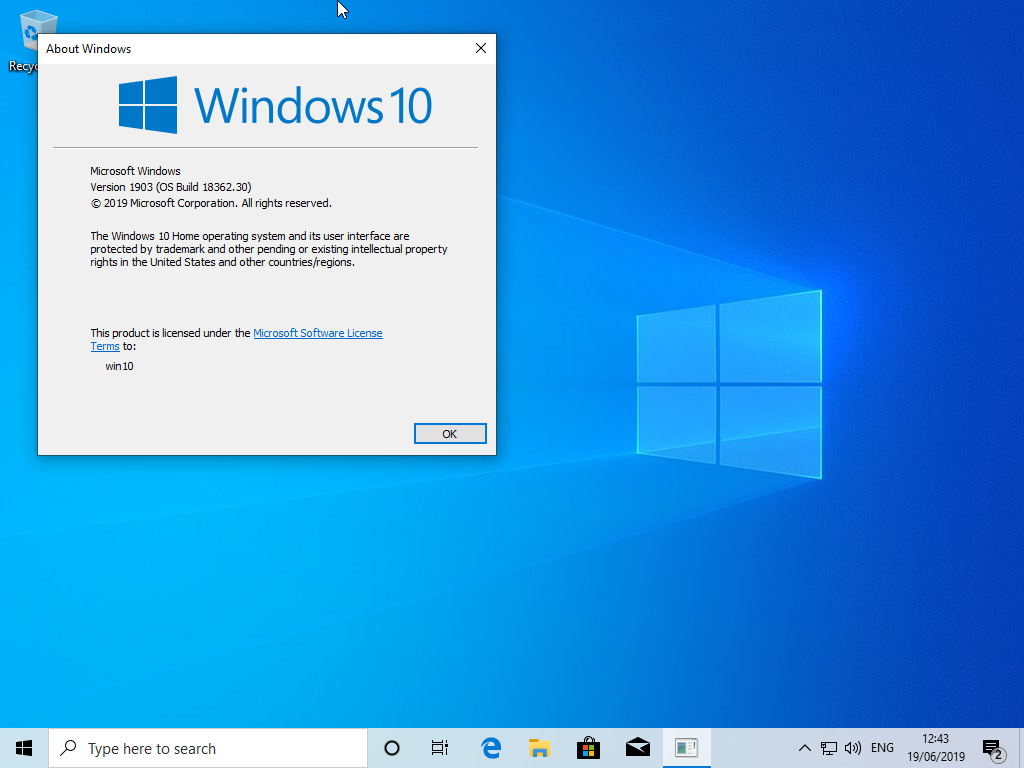The image size is (1024, 768).
Task: Click the licensed user name win10
Action: pyautogui.click(x=119, y=366)
